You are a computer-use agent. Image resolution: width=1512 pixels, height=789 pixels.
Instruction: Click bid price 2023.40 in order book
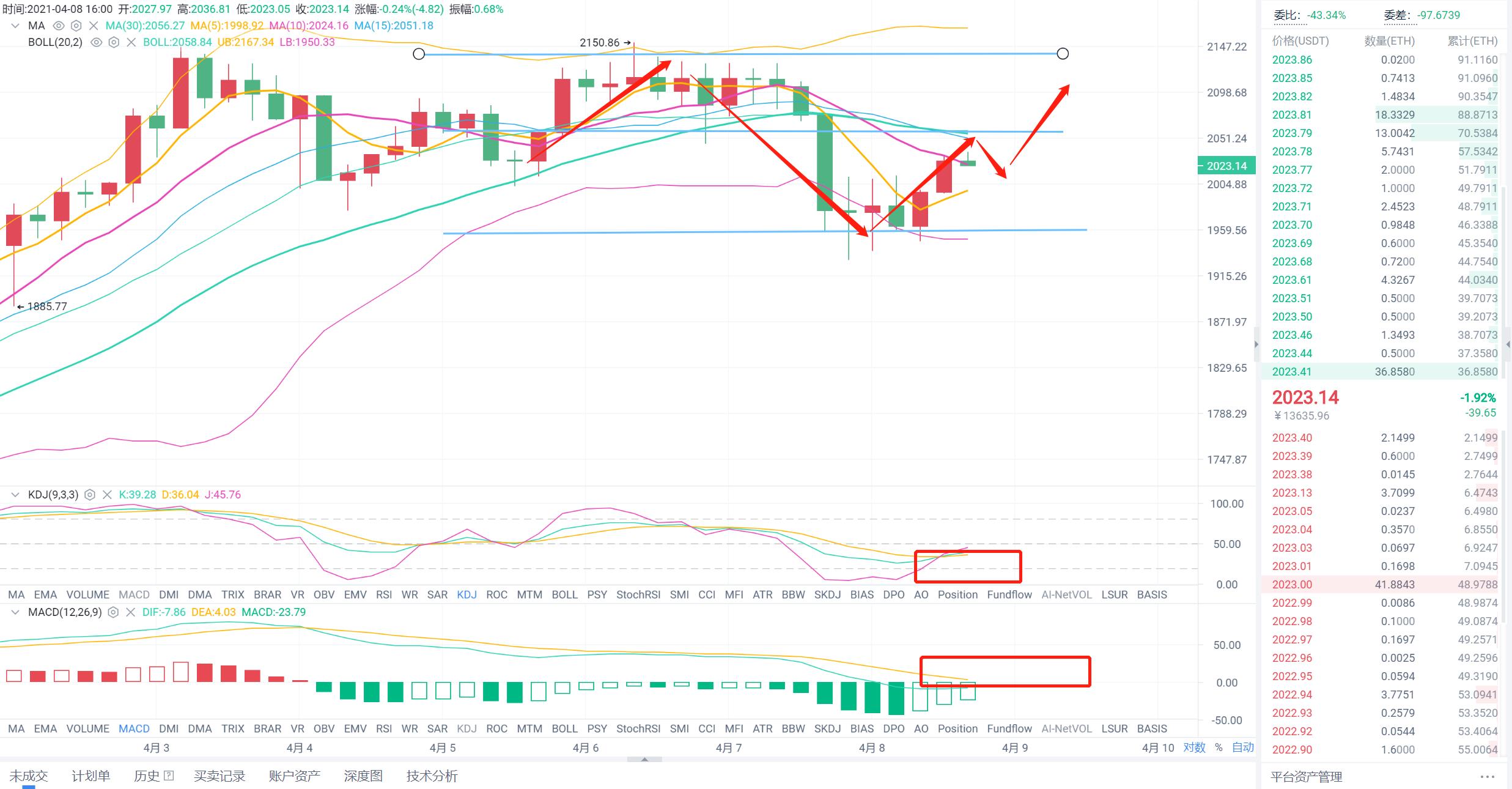pyautogui.click(x=1292, y=438)
